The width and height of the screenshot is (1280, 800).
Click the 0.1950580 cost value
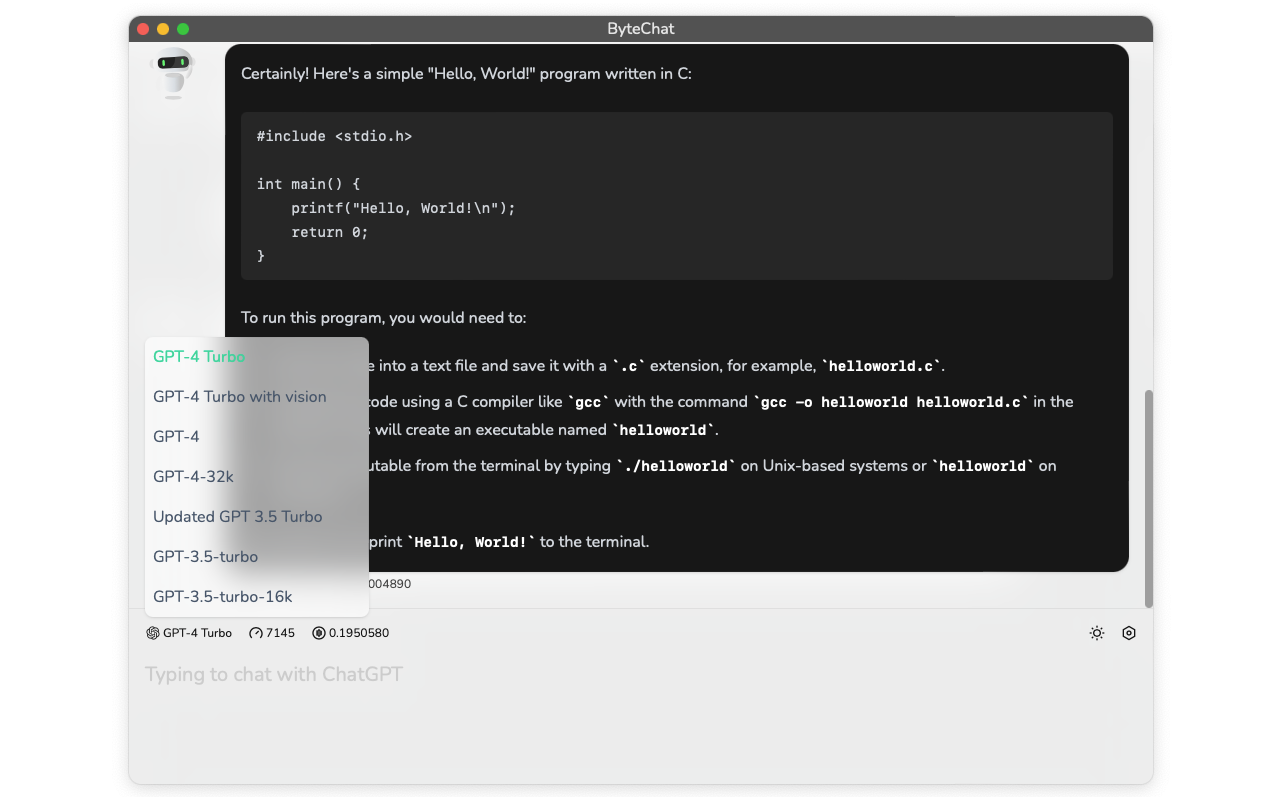click(359, 633)
